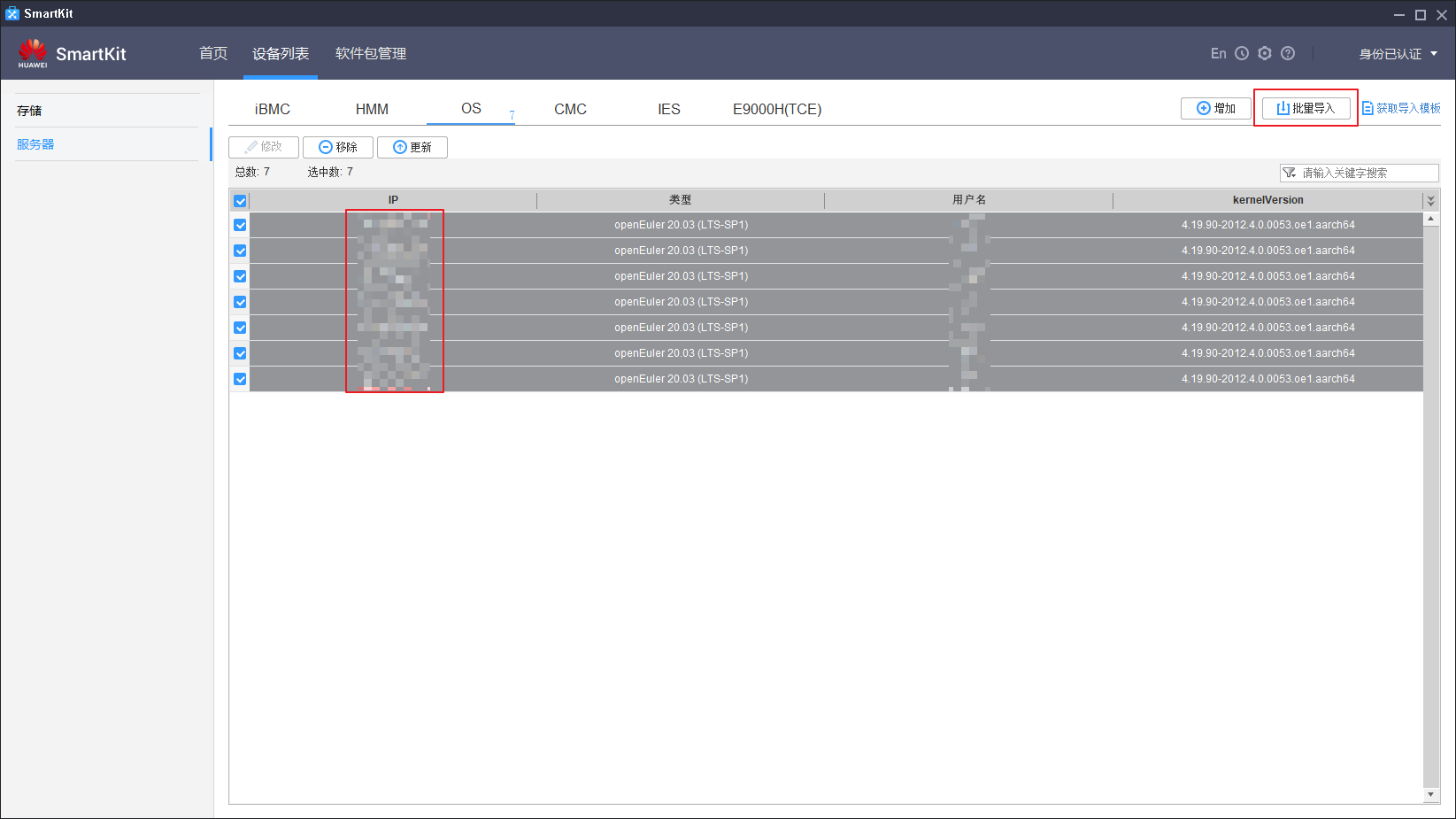Click the table scrollbar down arrow
Image resolution: width=1456 pixels, height=819 pixels.
[1430, 795]
